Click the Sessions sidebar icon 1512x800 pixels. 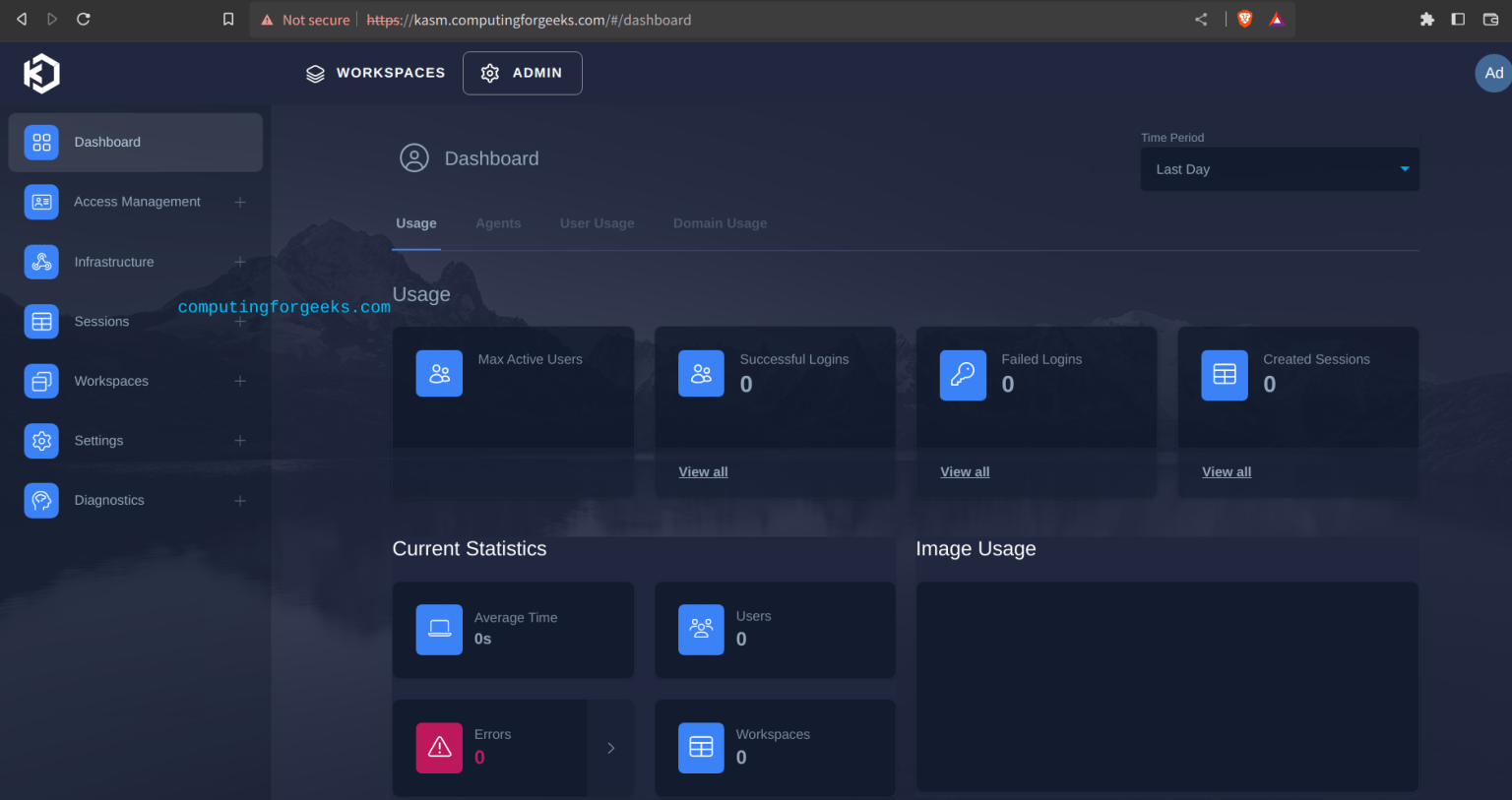click(x=40, y=321)
